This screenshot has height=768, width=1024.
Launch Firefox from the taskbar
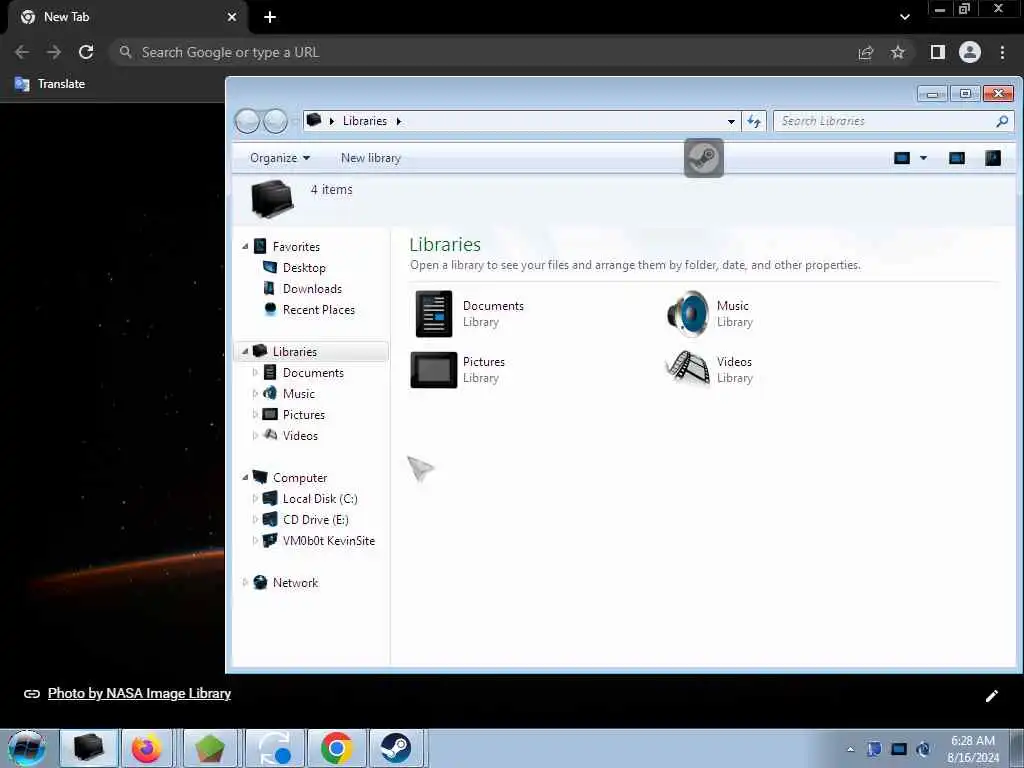click(x=147, y=748)
